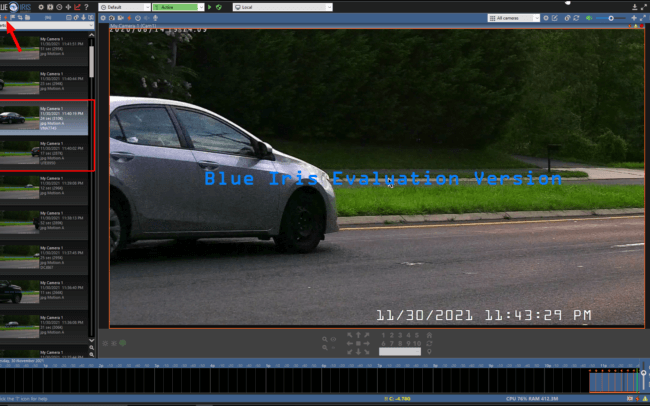Select the clip at 11:40:19 PM
The height and width of the screenshot is (406, 650).
pos(44,118)
